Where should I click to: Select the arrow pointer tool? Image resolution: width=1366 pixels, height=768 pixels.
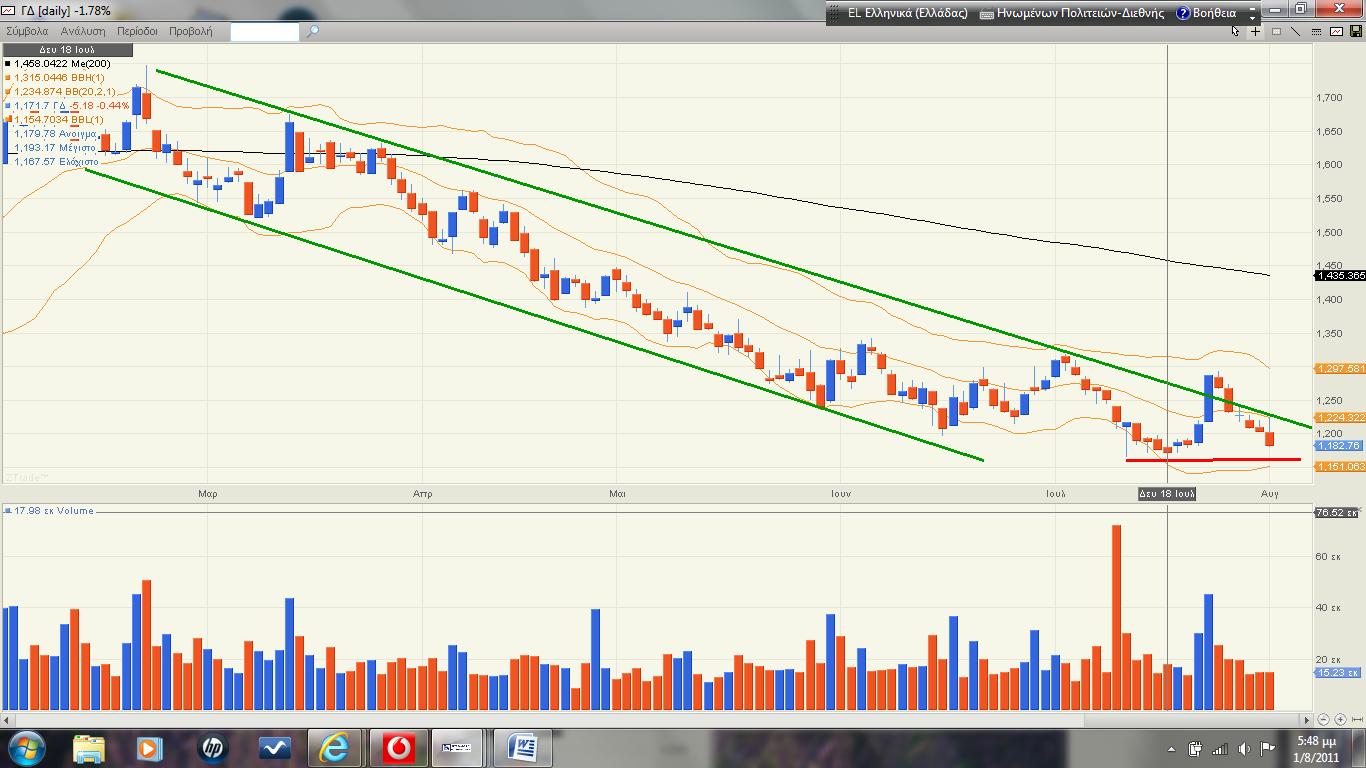click(1236, 31)
